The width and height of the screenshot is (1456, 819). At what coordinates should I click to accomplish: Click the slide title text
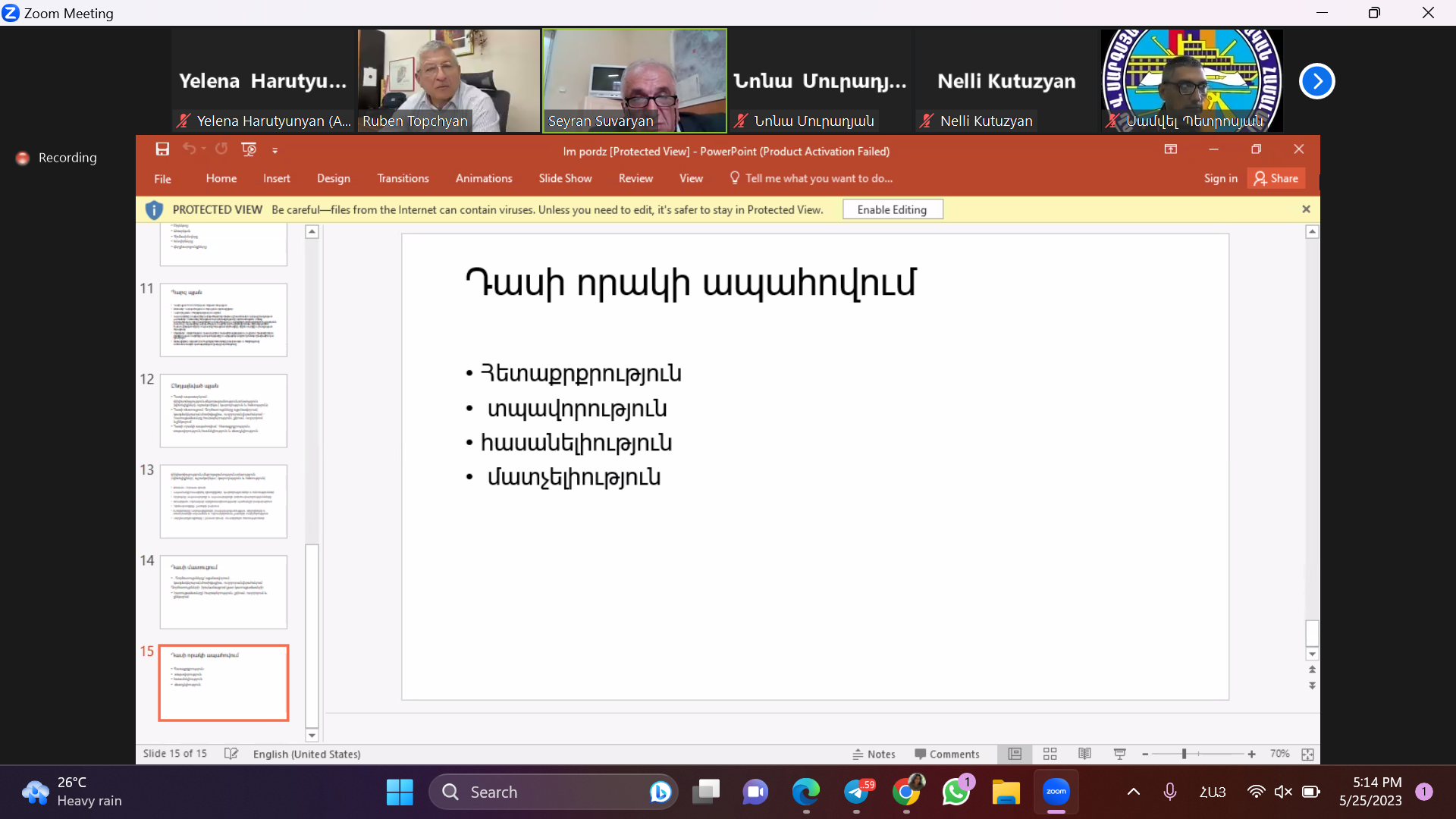coord(691,283)
